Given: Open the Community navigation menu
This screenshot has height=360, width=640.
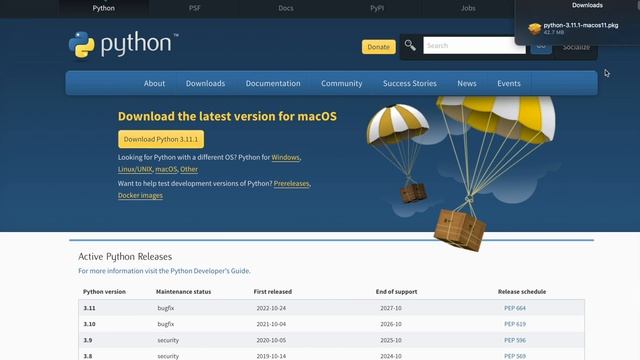Looking at the screenshot, I should pyautogui.click(x=342, y=83).
